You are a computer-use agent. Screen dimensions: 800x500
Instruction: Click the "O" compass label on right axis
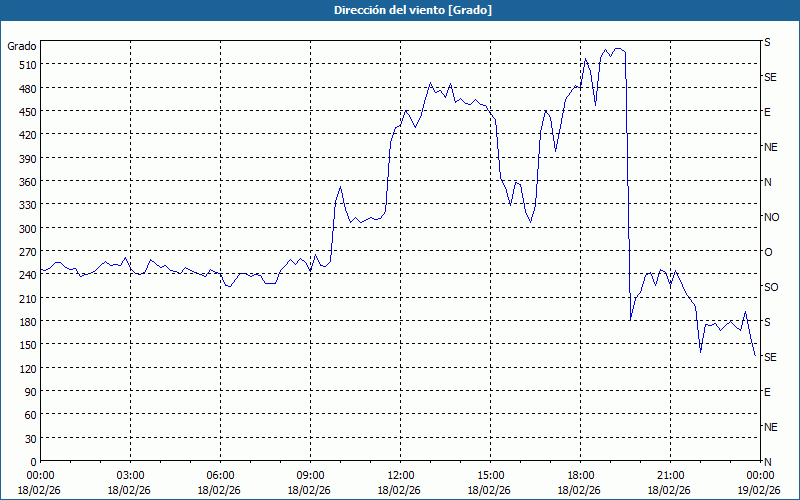(x=768, y=252)
